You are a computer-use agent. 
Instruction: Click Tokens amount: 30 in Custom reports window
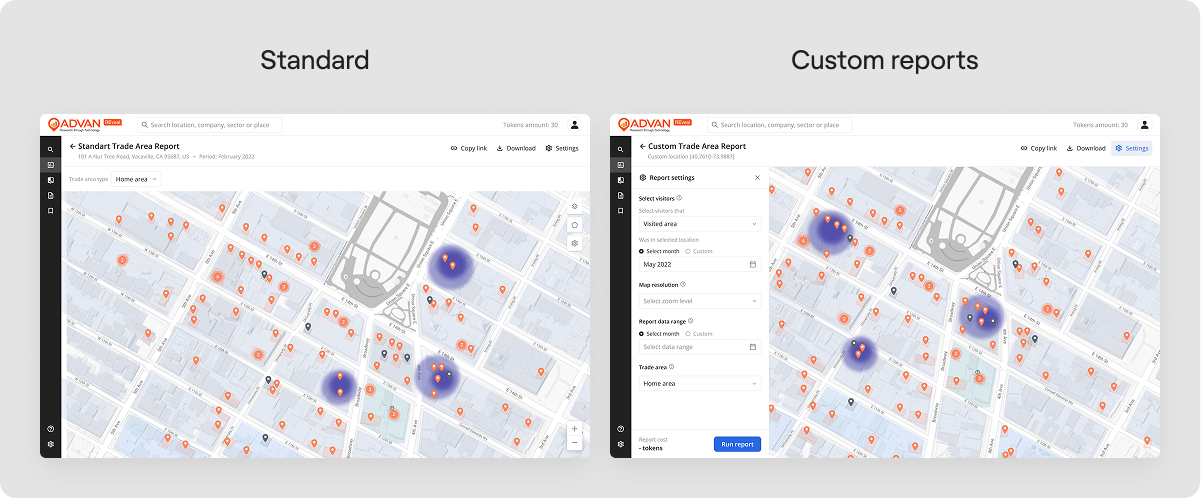pyautogui.click(x=1100, y=125)
